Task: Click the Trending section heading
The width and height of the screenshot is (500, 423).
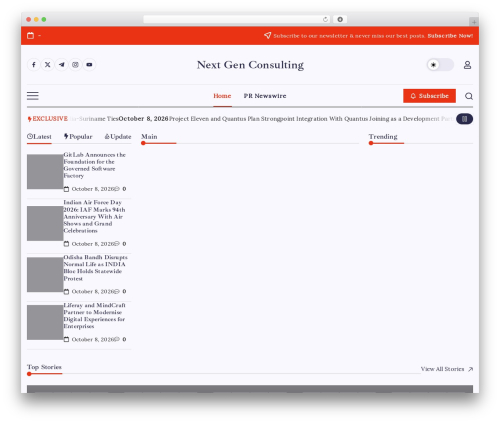Action: point(383,137)
